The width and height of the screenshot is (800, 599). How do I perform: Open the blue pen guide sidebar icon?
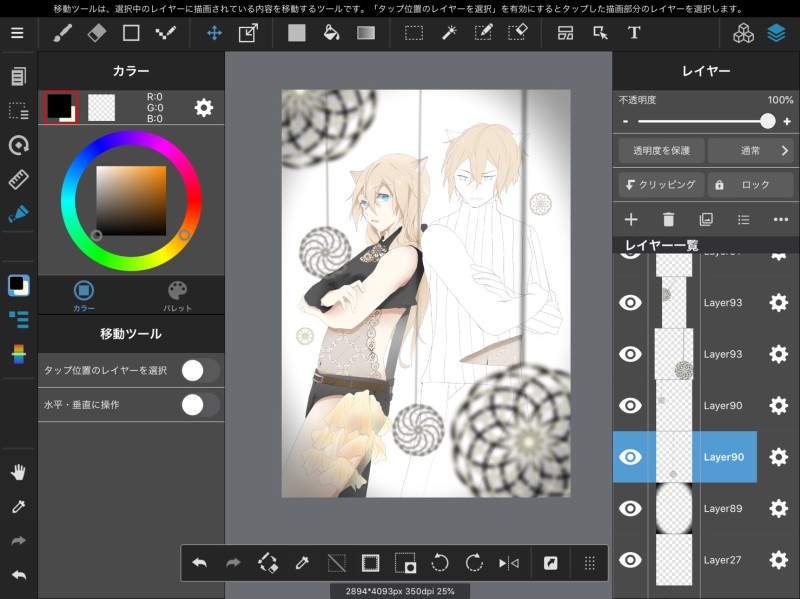click(18, 214)
